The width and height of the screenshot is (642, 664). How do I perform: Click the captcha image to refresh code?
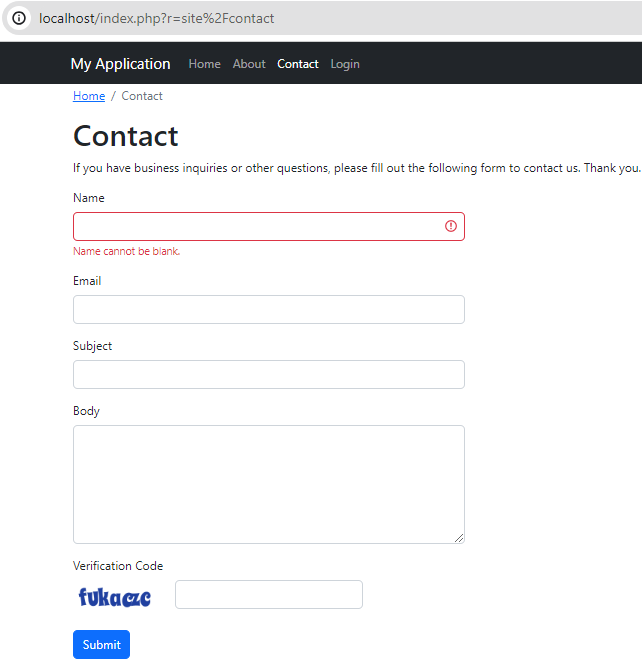[x=115, y=597]
